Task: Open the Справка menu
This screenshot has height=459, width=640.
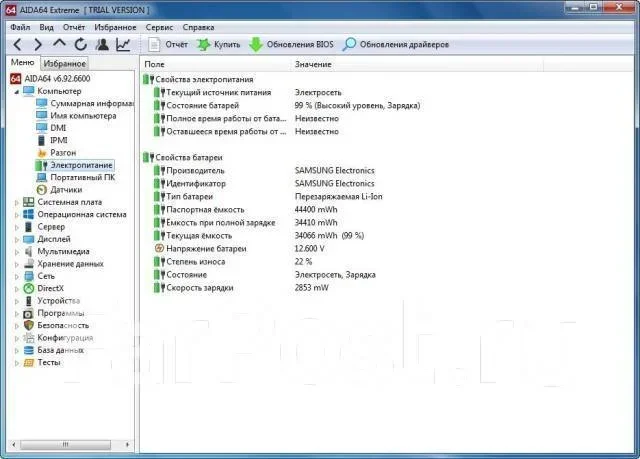Action: pos(198,27)
